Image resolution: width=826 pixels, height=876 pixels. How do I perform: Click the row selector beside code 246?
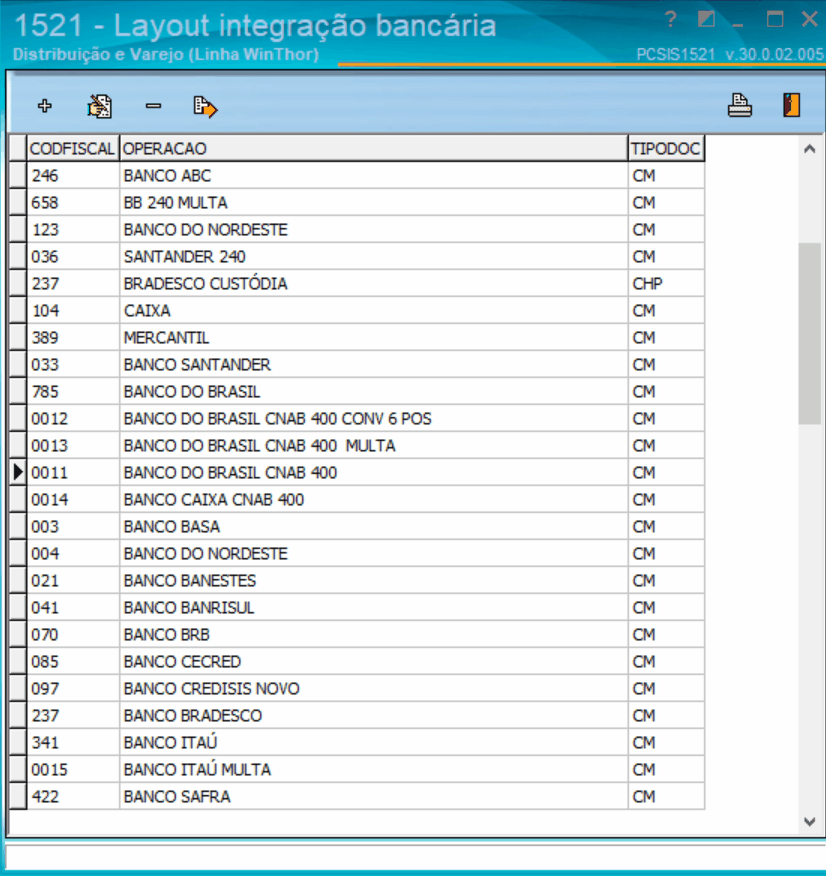point(18,175)
